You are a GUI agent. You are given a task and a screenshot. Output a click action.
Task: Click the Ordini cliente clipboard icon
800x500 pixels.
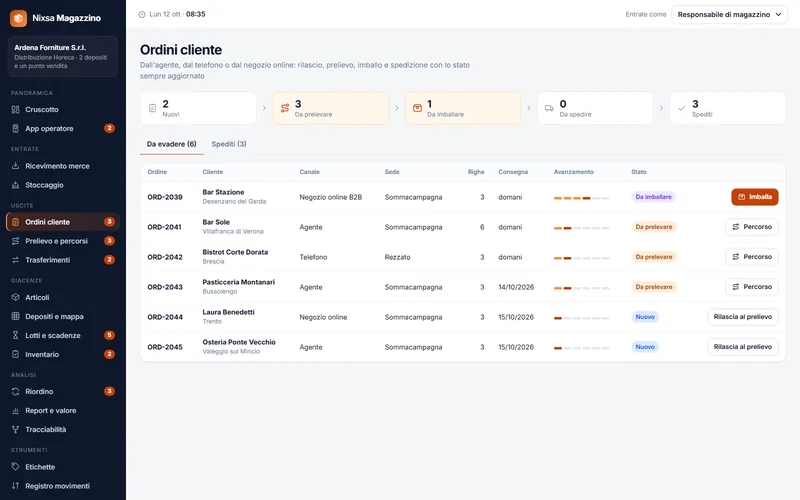[15, 222]
